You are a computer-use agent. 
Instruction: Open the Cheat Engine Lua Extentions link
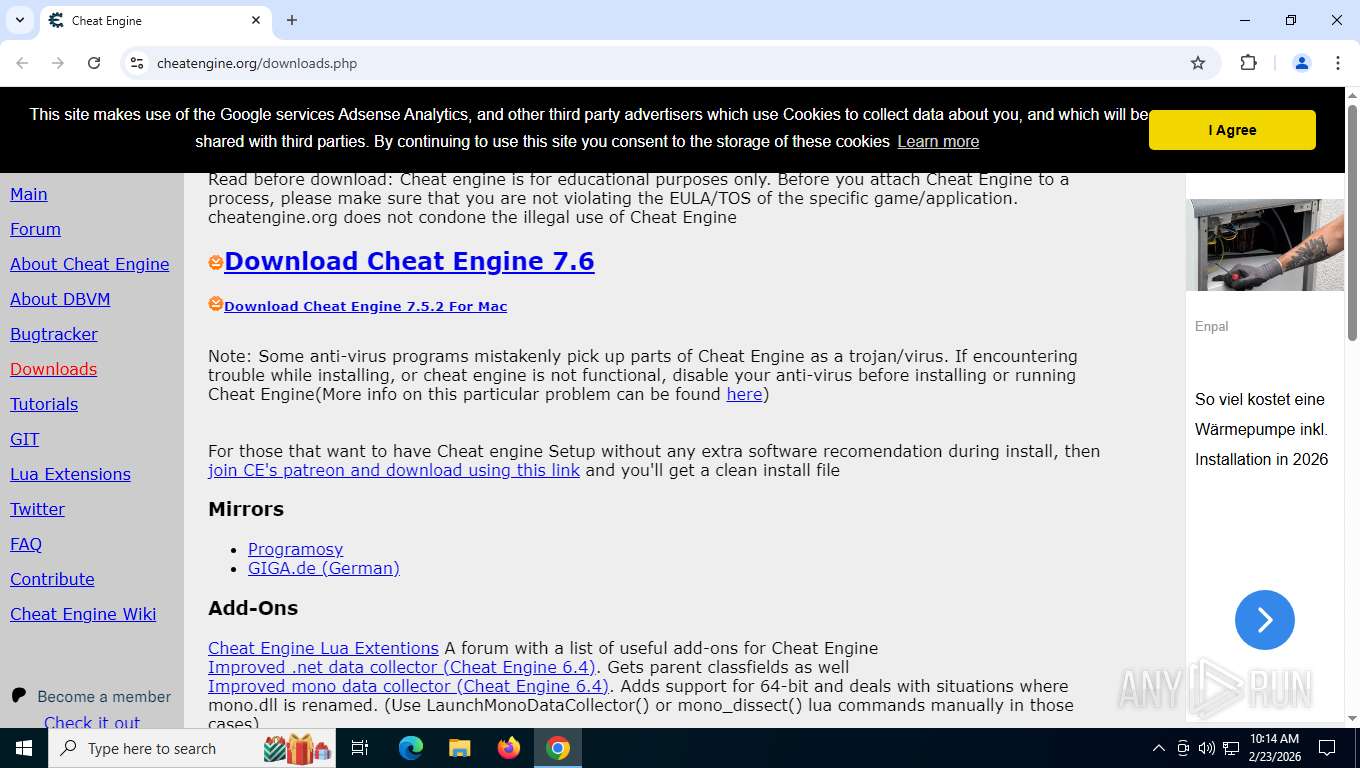click(x=323, y=648)
